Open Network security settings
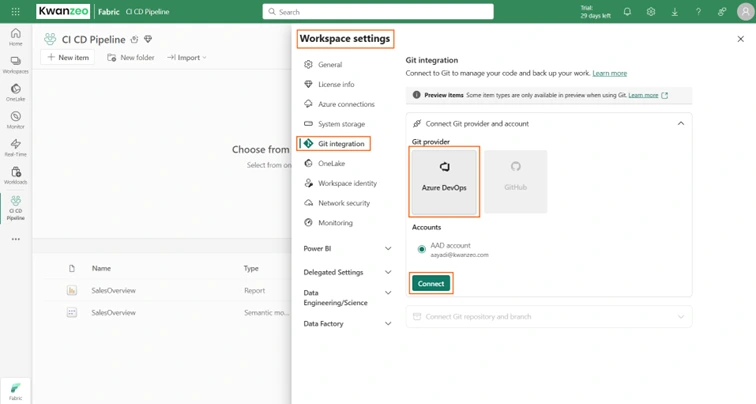Image resolution: width=756 pixels, height=404 pixels. pos(344,203)
